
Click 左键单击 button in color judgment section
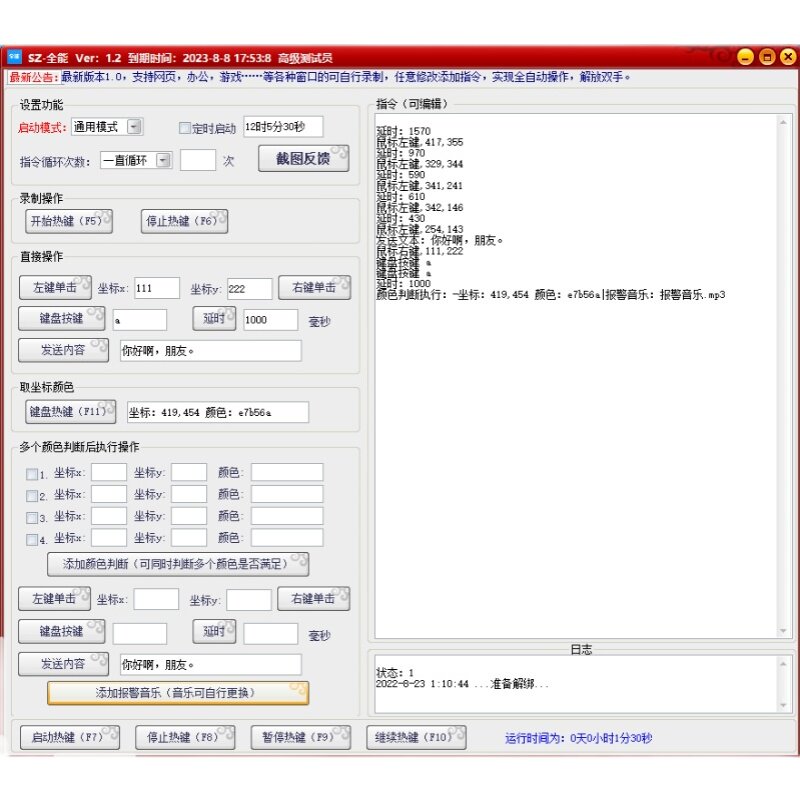[55, 598]
